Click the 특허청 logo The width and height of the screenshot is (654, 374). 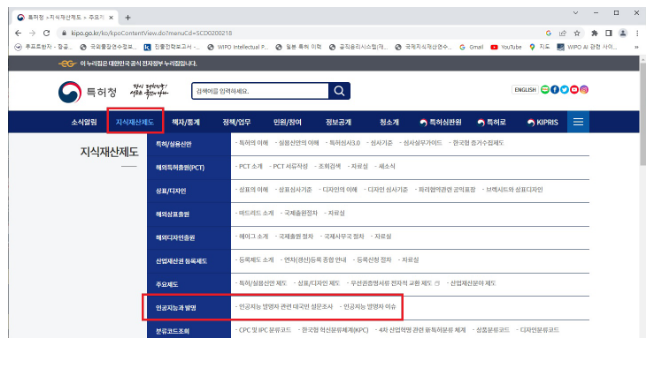[88, 91]
